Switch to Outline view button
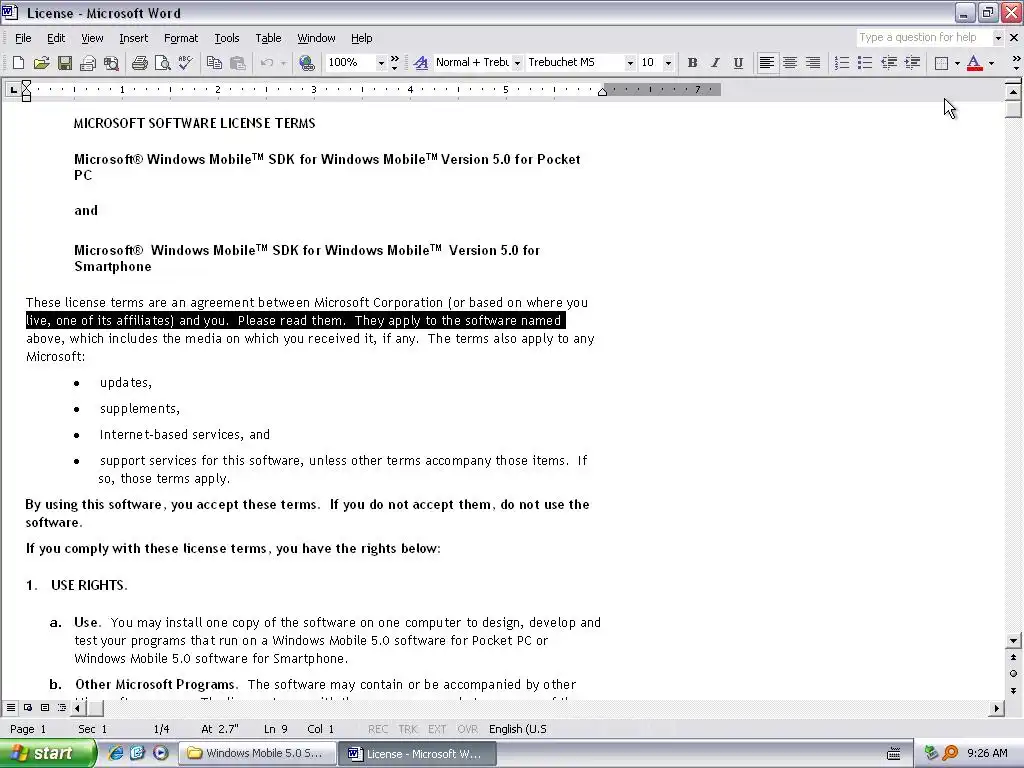Viewport: 1024px width, 768px height. point(62,707)
